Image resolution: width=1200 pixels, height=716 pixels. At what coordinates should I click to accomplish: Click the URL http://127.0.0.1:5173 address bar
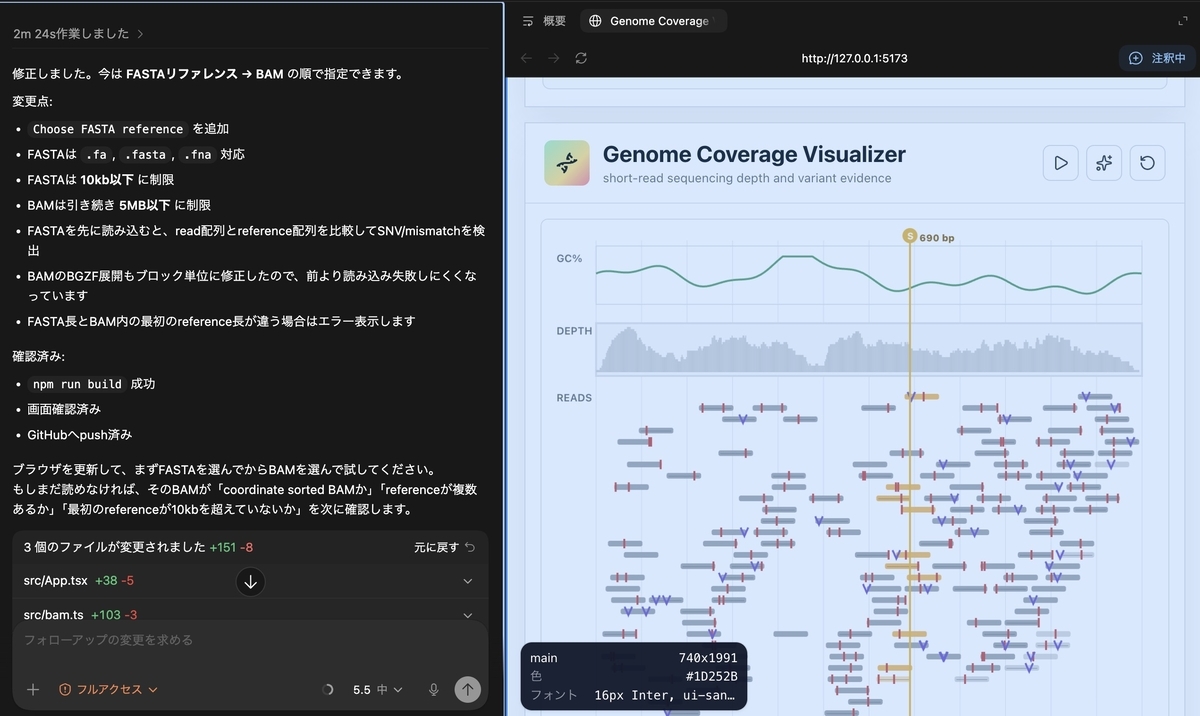pos(854,58)
